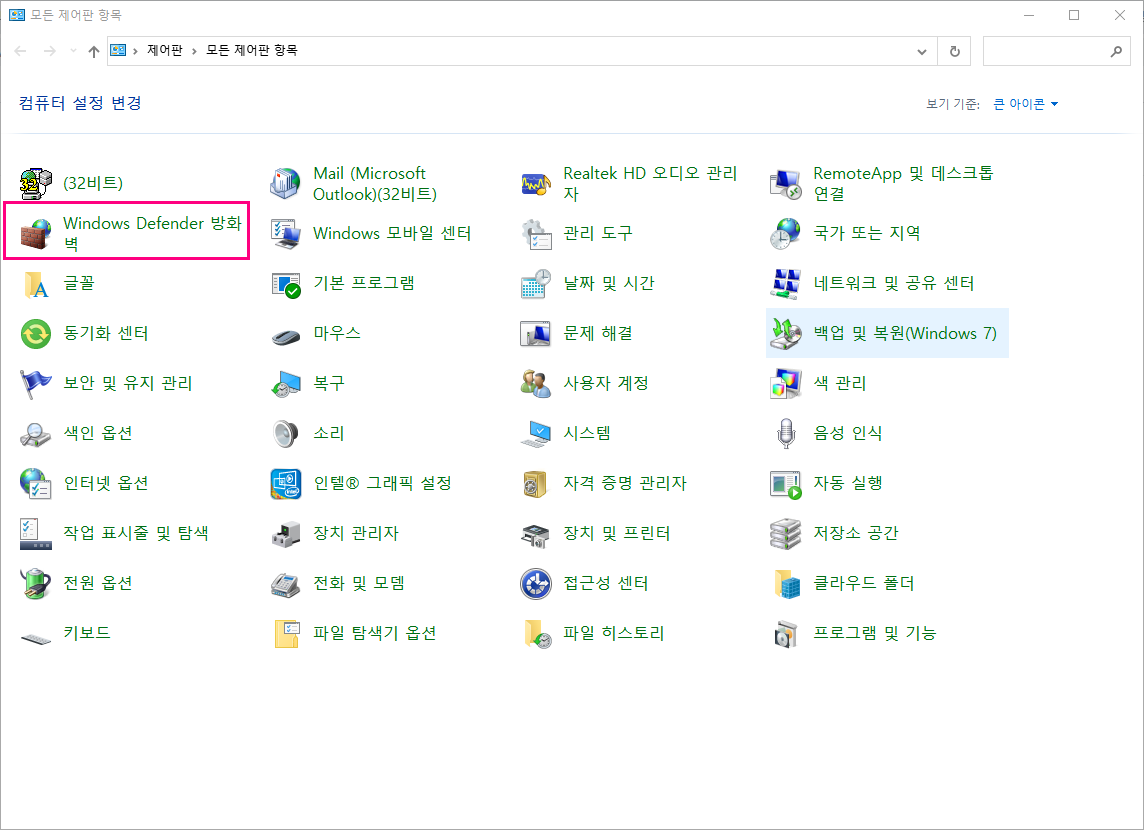
Task: Click the 백업 및 복원 icon
Action: point(786,333)
